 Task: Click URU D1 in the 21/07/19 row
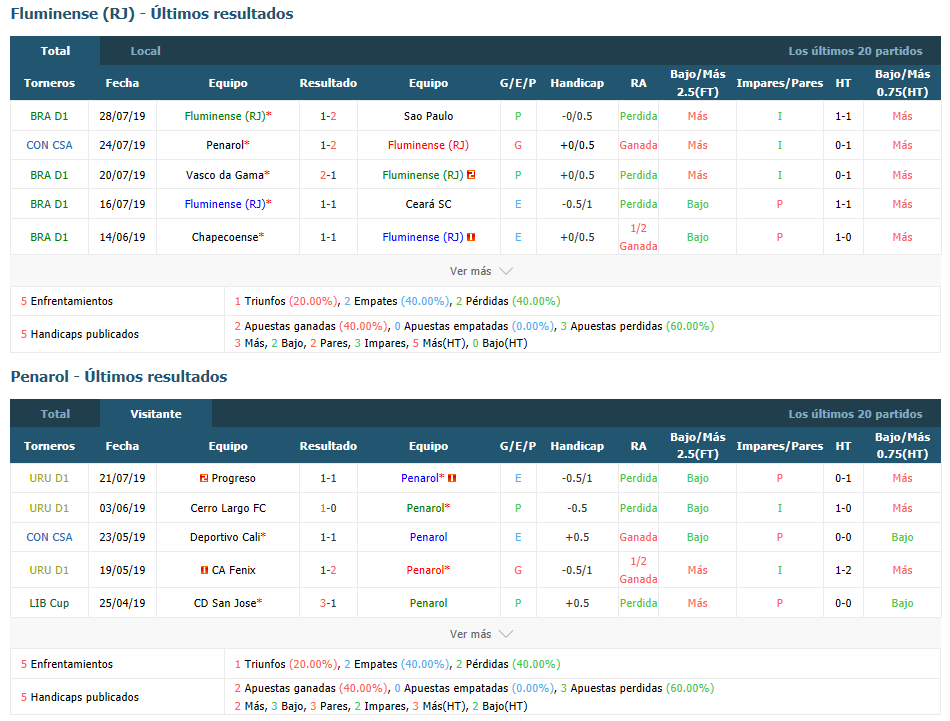pos(49,478)
